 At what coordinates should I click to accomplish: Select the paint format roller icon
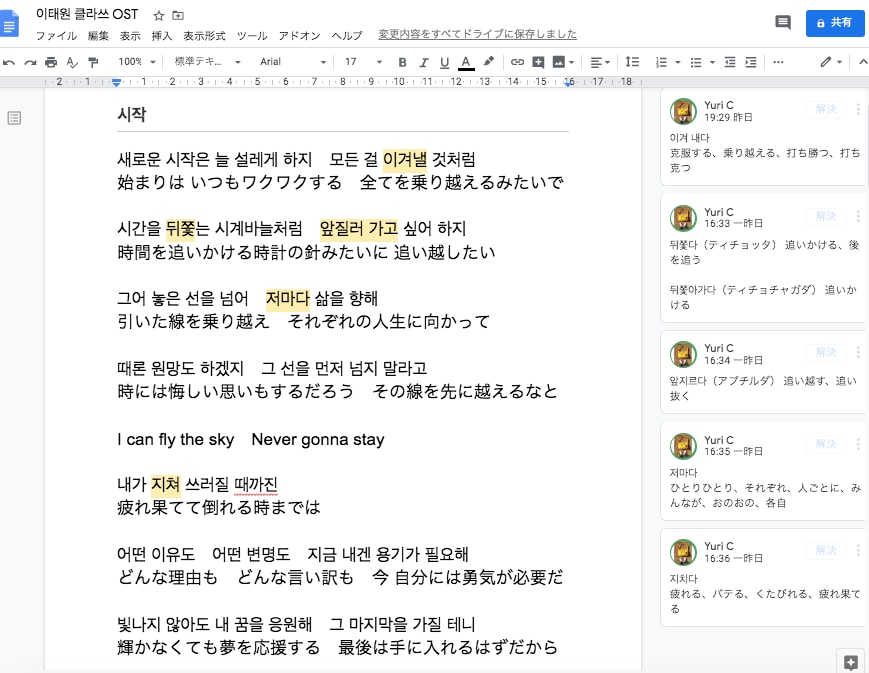93,62
